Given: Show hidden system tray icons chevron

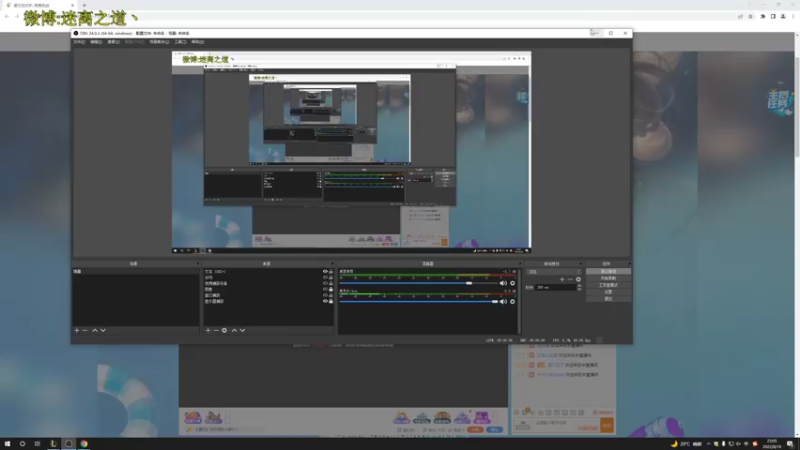Looking at the screenshot, I should point(708,444).
